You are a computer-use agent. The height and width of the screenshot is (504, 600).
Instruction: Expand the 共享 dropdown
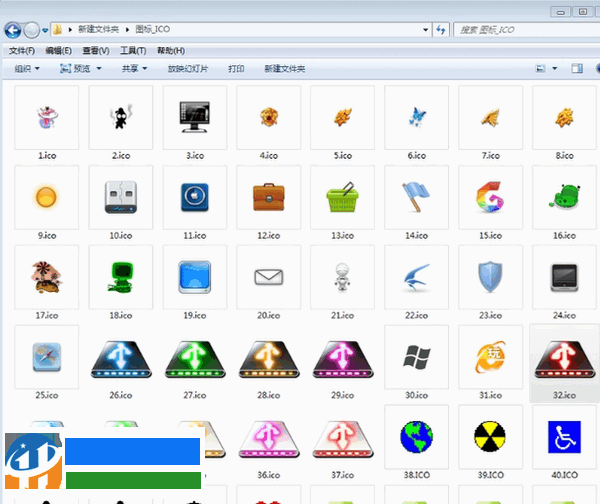tap(134, 69)
